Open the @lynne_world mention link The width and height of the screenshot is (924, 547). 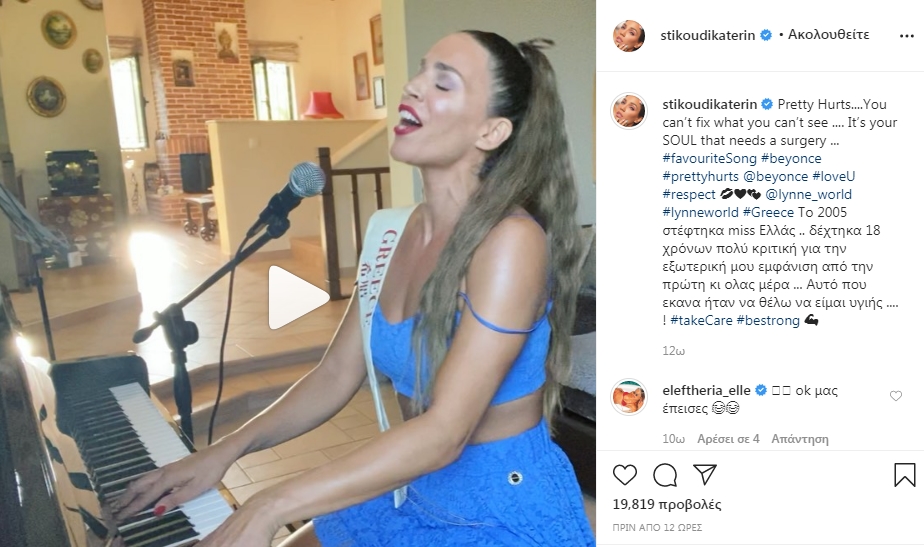tap(808, 194)
